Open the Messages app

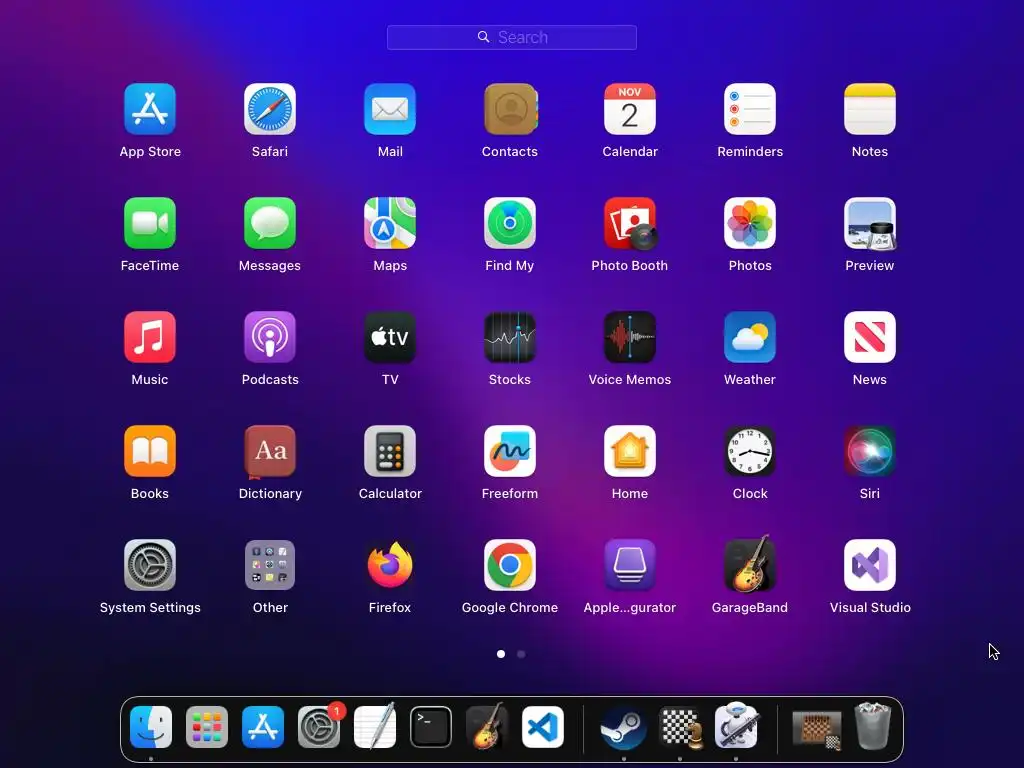coord(270,223)
